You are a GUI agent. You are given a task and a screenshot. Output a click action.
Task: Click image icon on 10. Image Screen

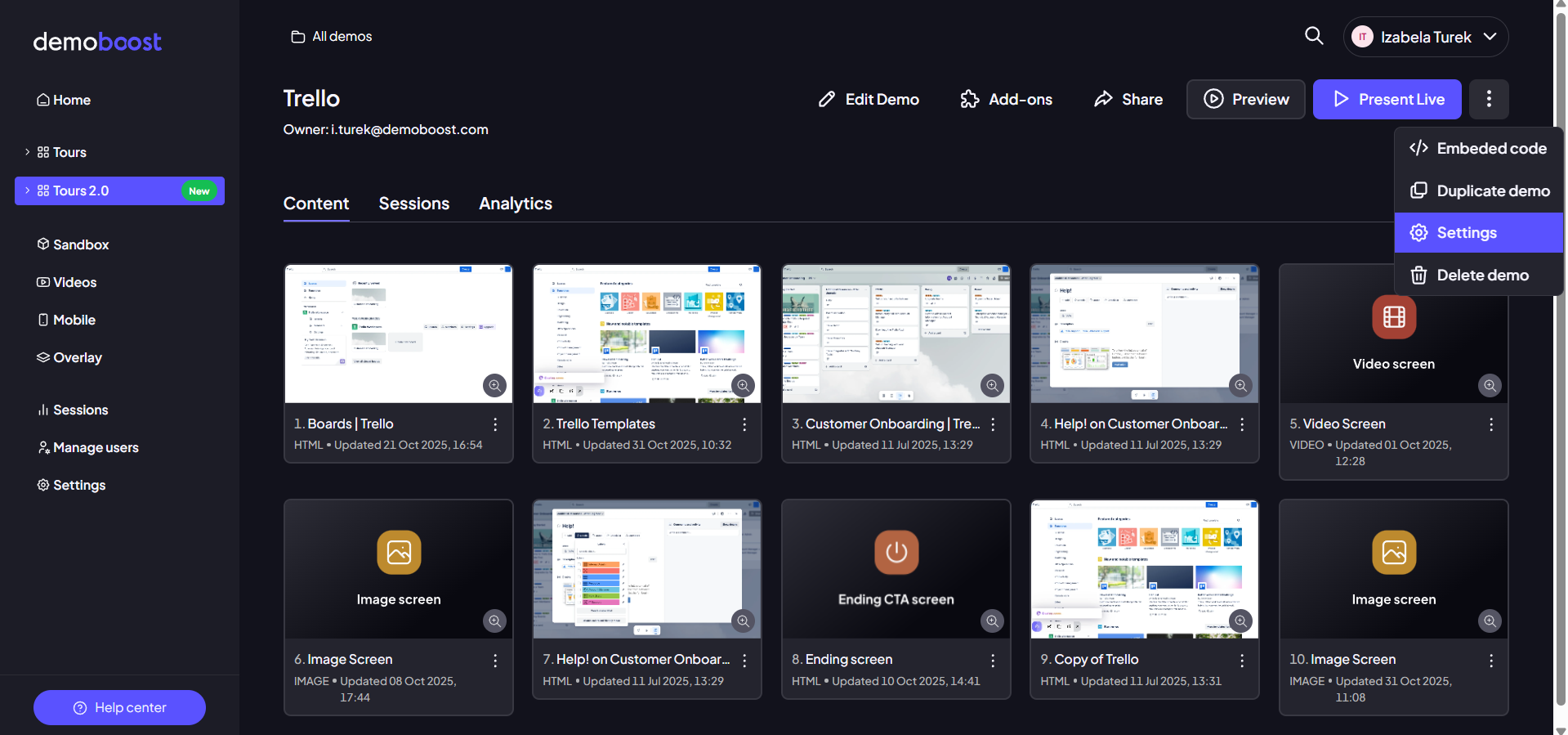point(1394,553)
